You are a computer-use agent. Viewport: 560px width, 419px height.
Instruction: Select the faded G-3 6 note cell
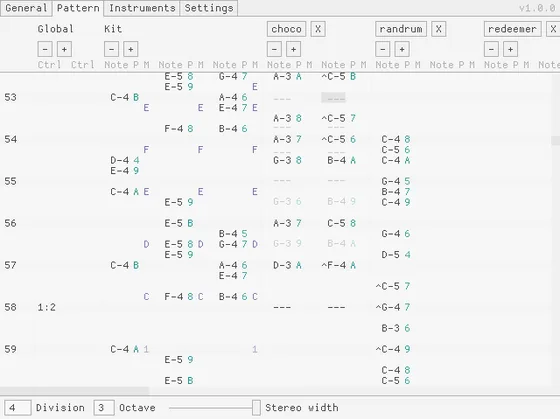[x=288, y=202]
